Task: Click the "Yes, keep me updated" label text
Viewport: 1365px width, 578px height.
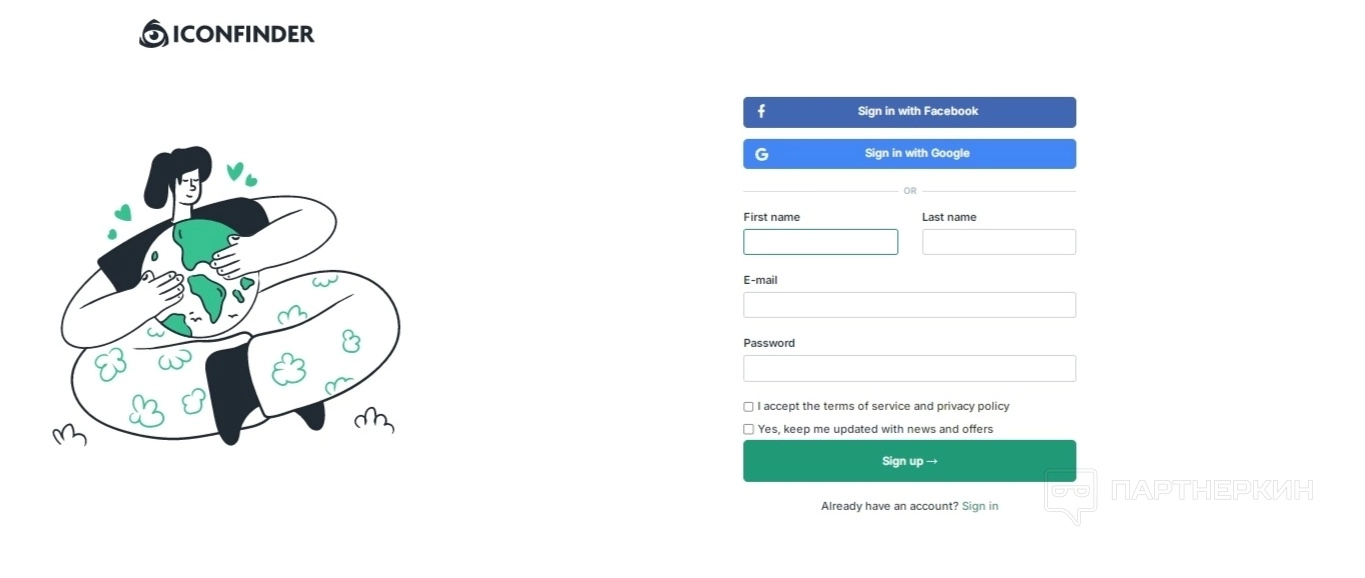Action: click(x=875, y=430)
